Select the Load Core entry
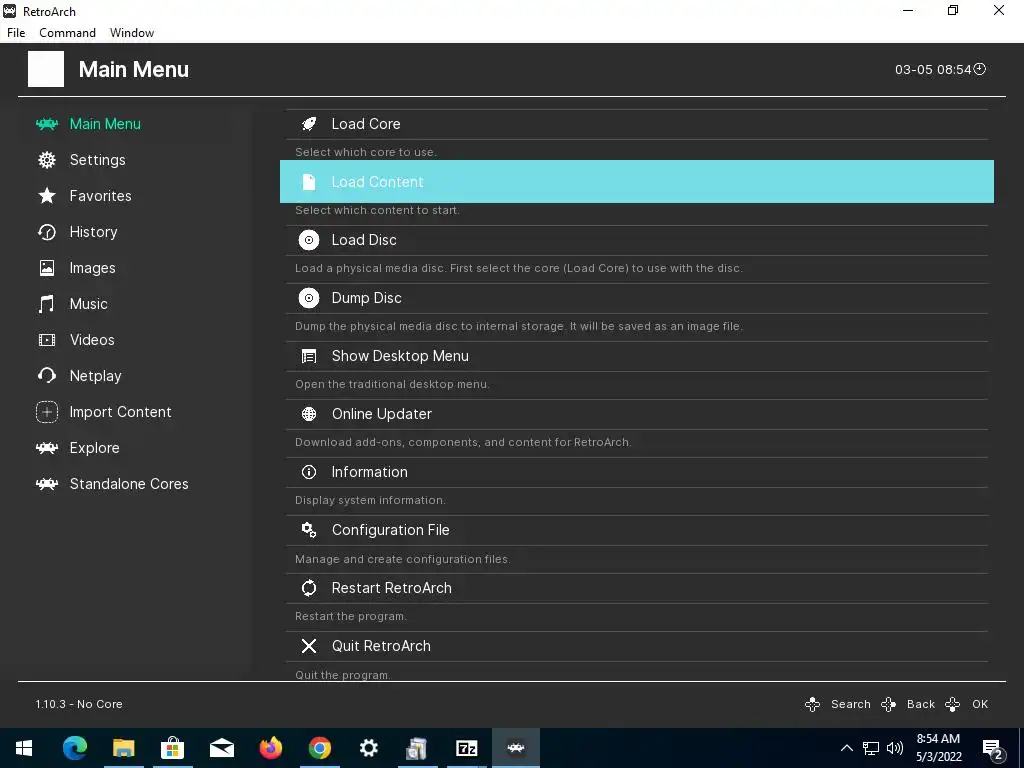1024x768 pixels. [x=637, y=124]
